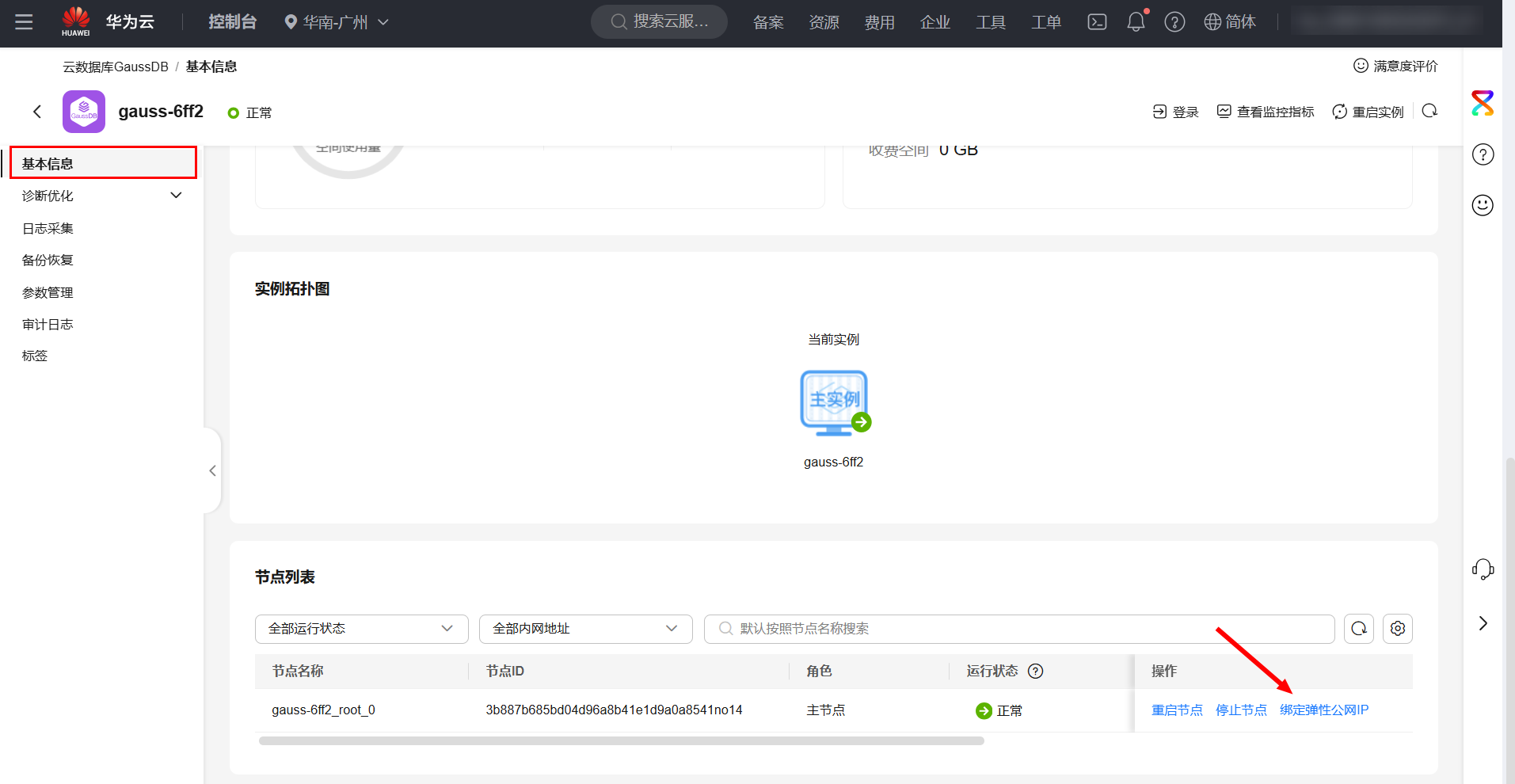Image resolution: width=1515 pixels, height=784 pixels.
Task: Refresh the node list
Action: click(1359, 629)
